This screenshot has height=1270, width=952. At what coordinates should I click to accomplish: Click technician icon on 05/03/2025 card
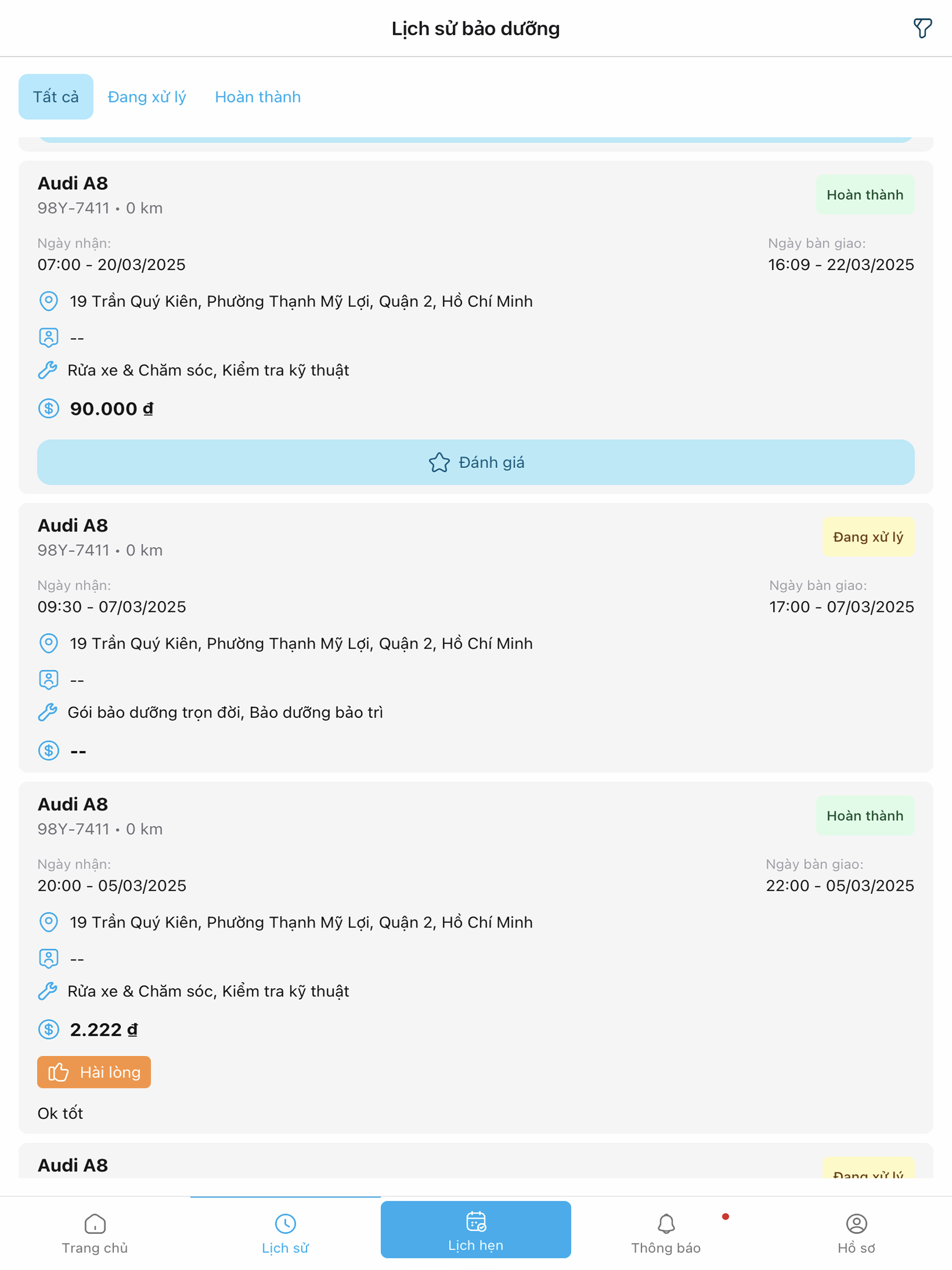49,958
